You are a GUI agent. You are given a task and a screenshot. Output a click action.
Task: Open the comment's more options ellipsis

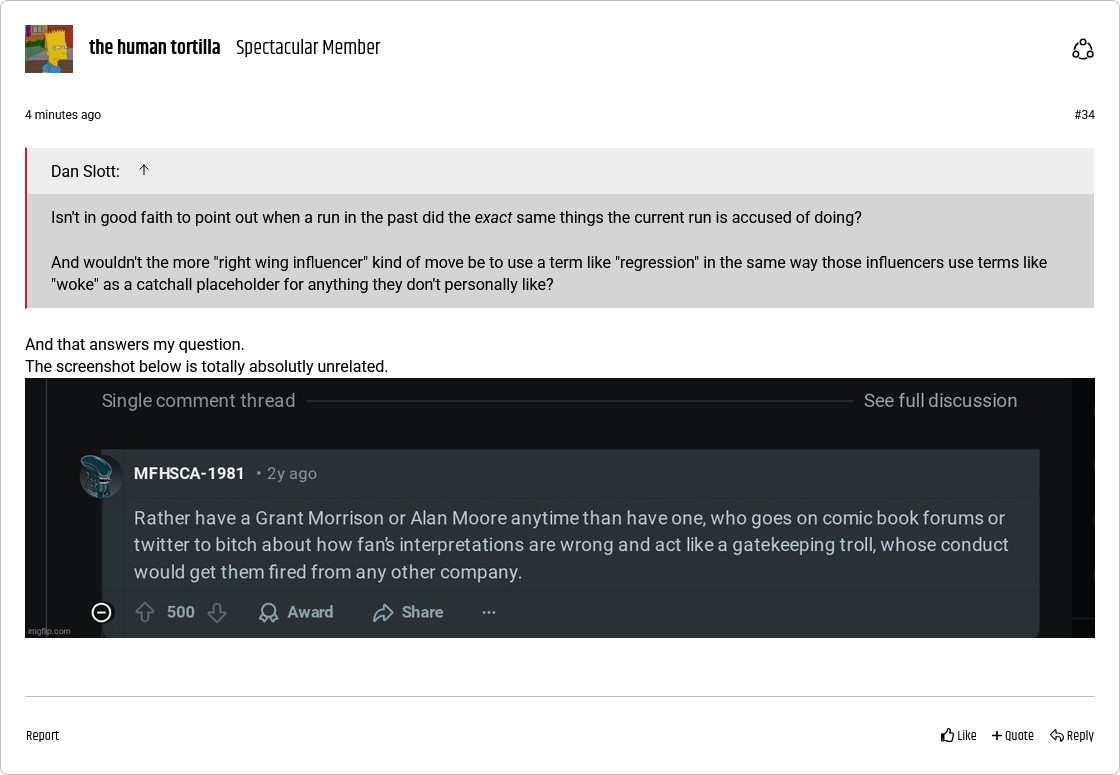pos(489,612)
